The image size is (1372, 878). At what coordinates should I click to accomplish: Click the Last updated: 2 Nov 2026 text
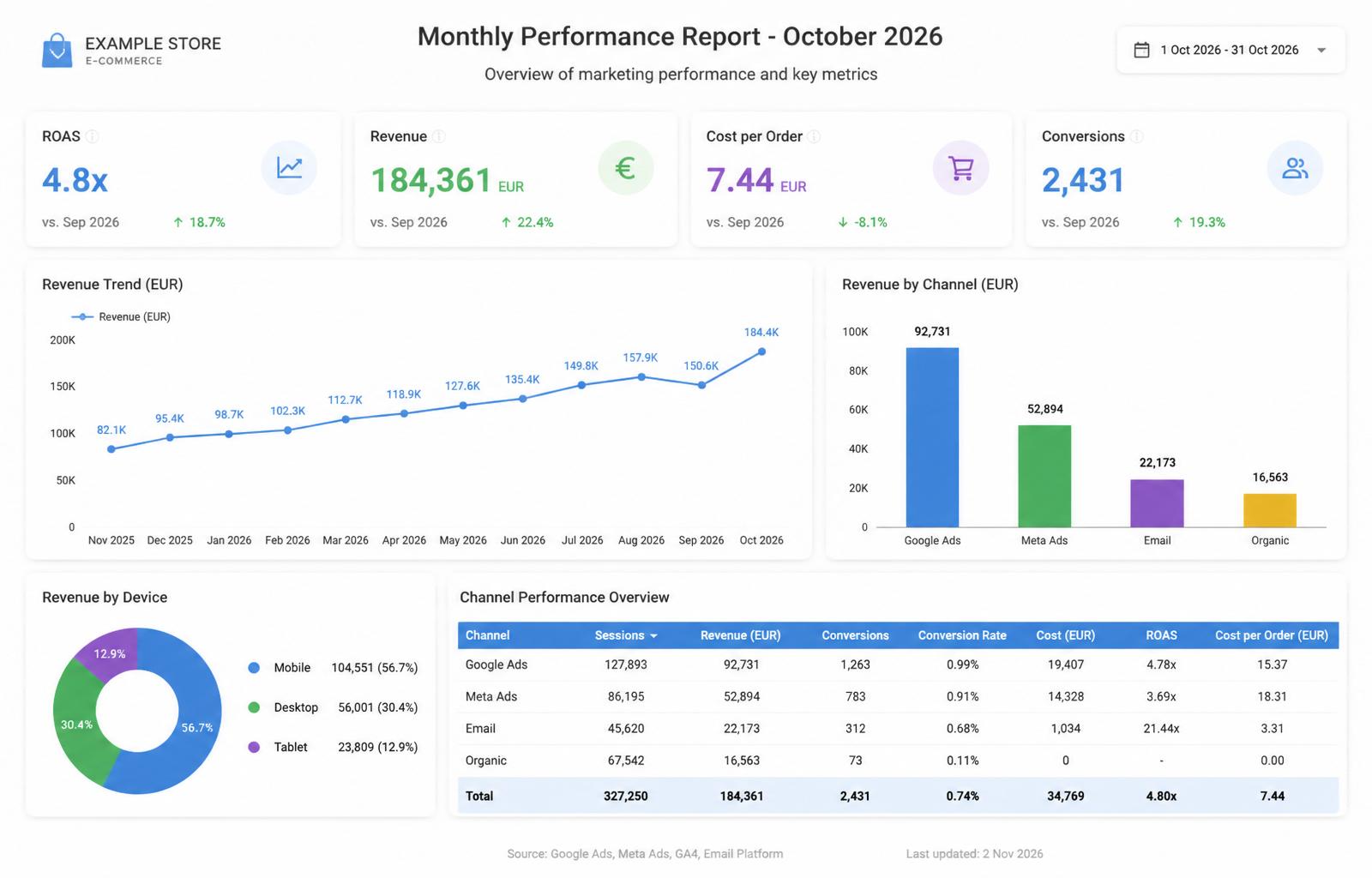pyautogui.click(x=975, y=854)
